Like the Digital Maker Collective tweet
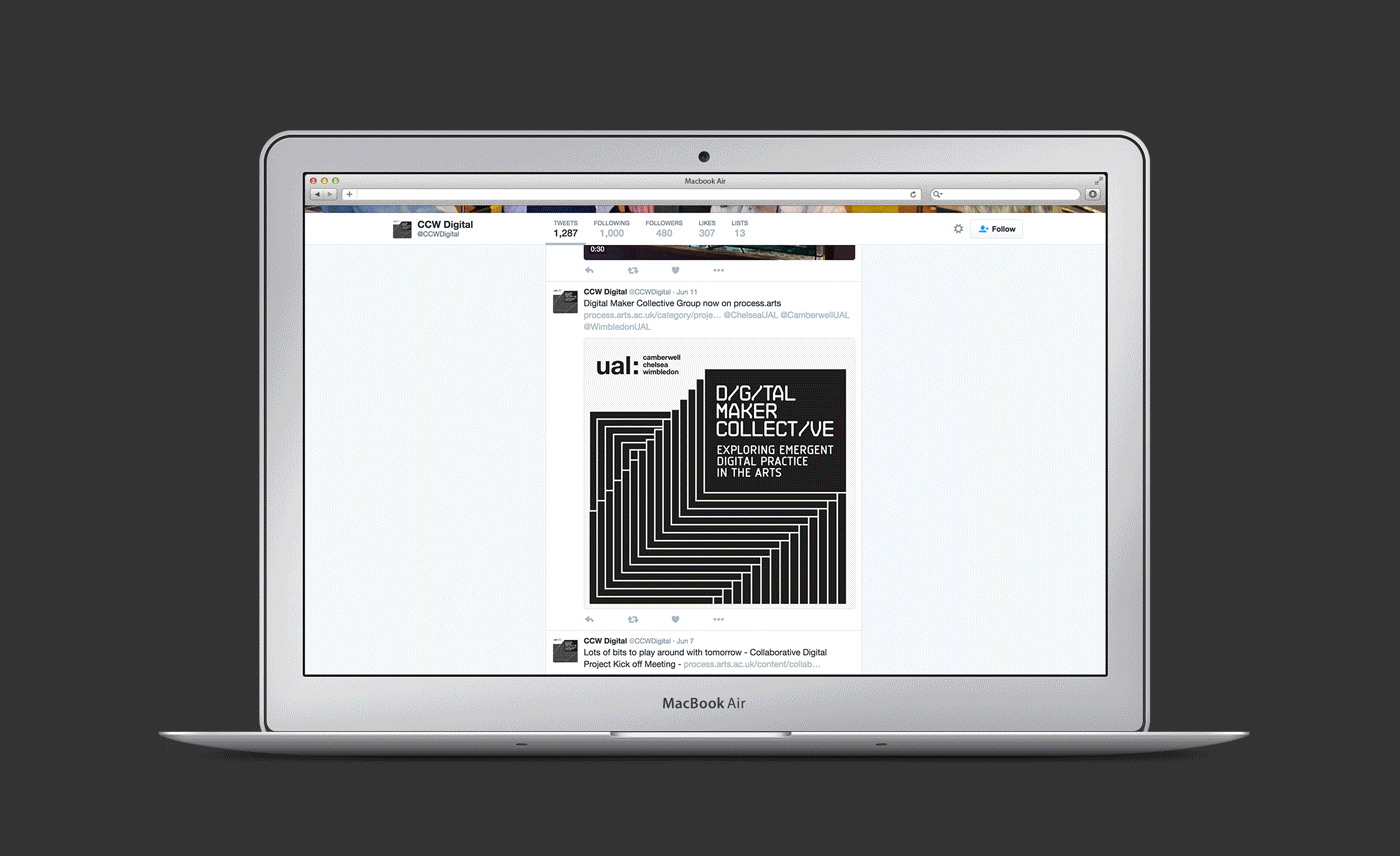The width and height of the screenshot is (1400, 856). (x=675, y=620)
